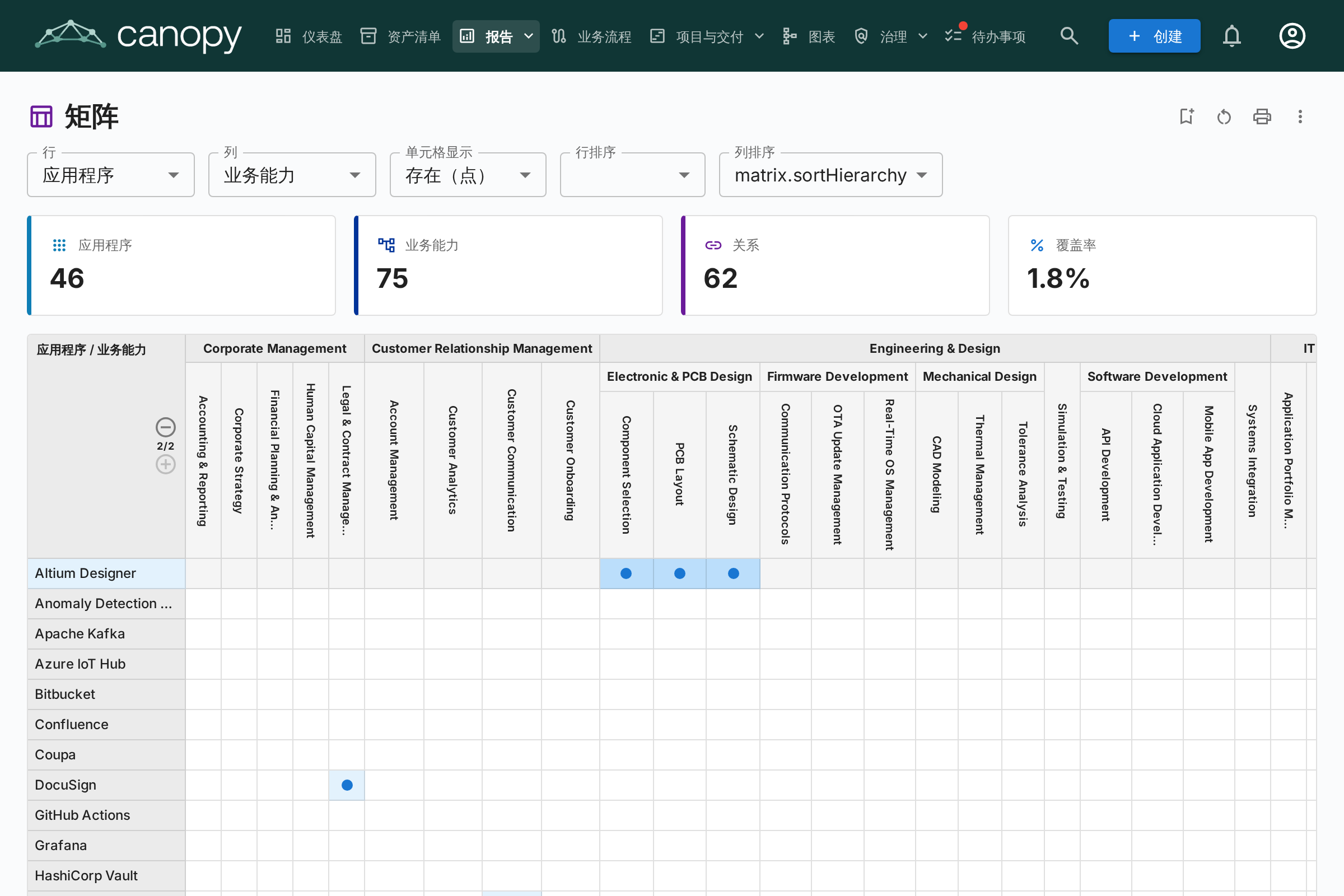Click the minus collapse hierarchy level icon
The height and width of the screenshot is (896, 1344).
(166, 427)
